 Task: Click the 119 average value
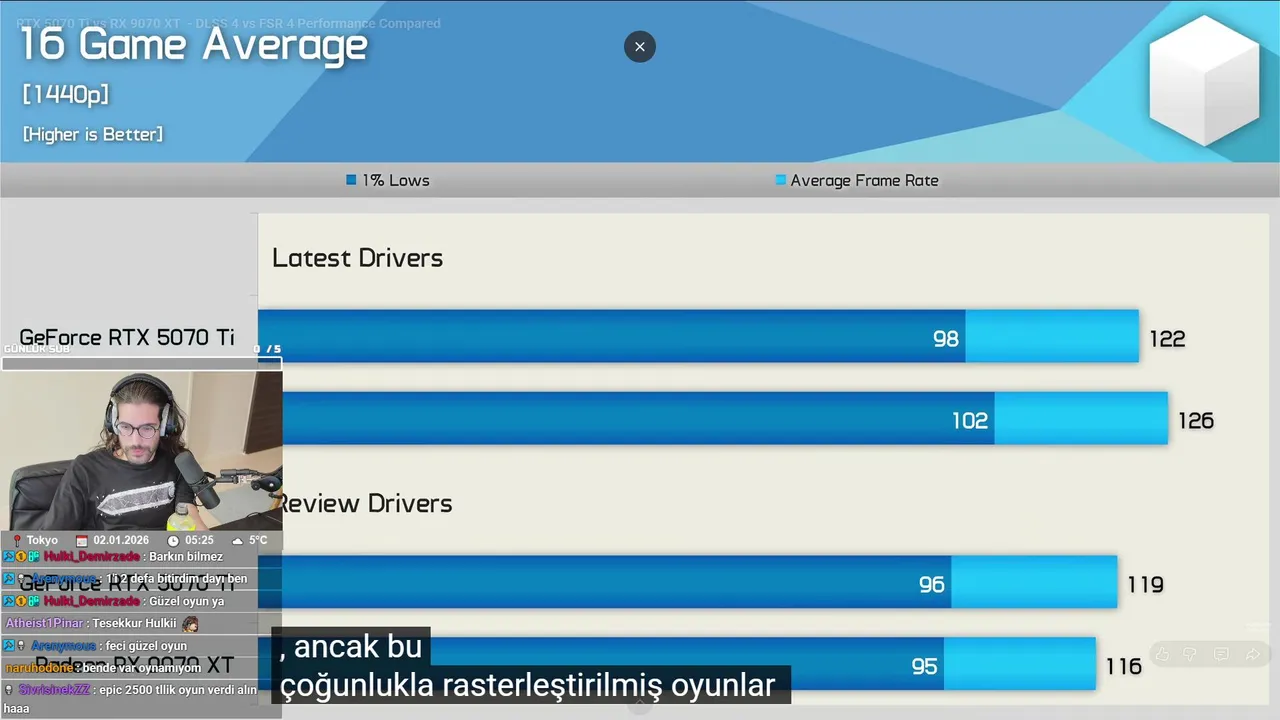[x=1146, y=584]
